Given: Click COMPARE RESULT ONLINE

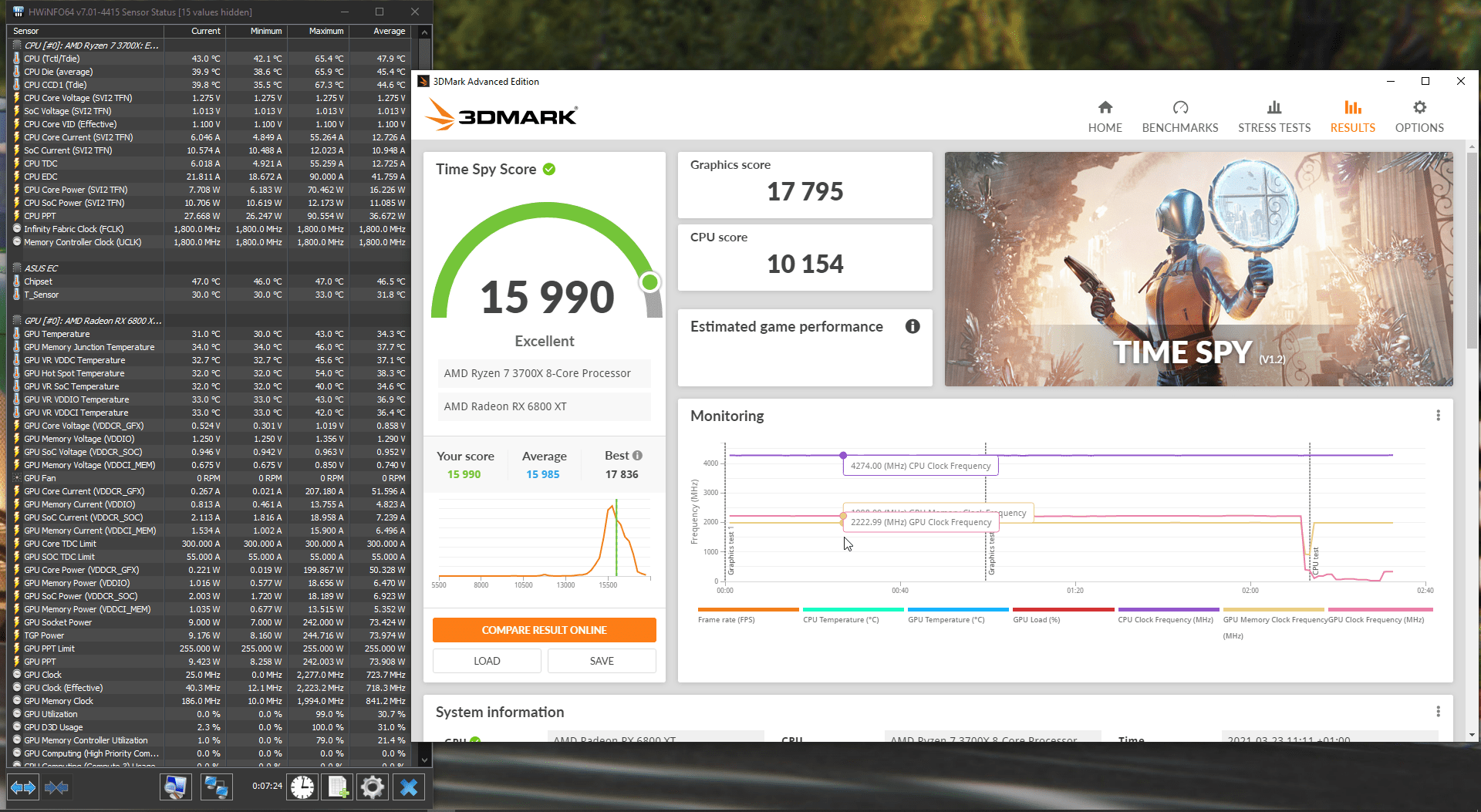Looking at the screenshot, I should tap(544, 630).
